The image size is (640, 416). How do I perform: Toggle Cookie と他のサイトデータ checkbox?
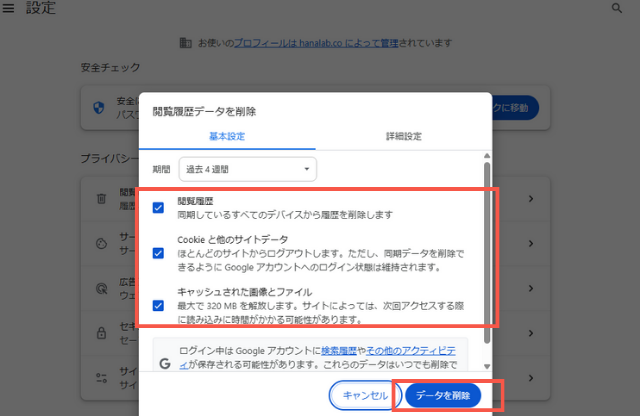pos(158,253)
